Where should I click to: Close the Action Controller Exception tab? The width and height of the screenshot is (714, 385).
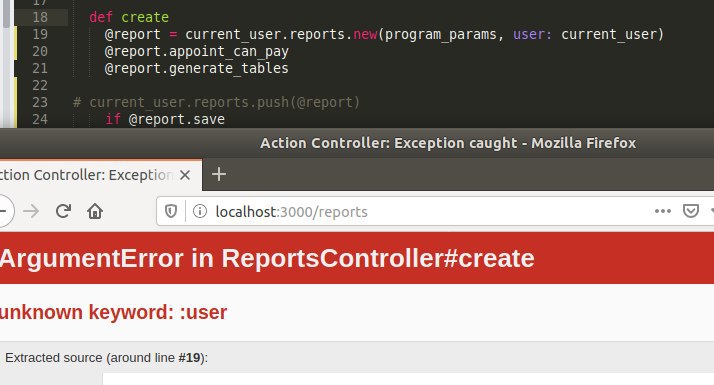point(185,175)
